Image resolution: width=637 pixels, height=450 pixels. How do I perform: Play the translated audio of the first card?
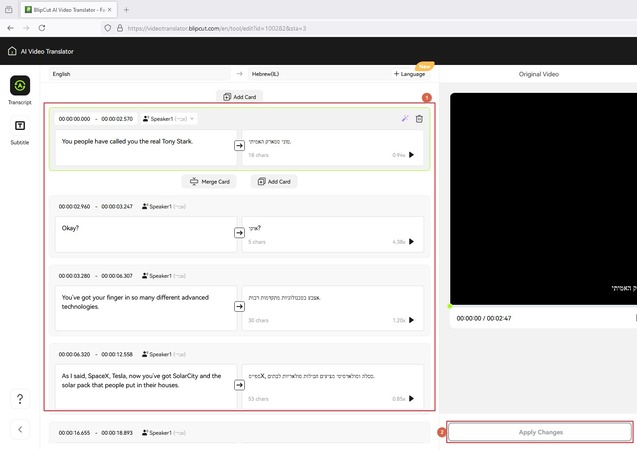point(411,155)
